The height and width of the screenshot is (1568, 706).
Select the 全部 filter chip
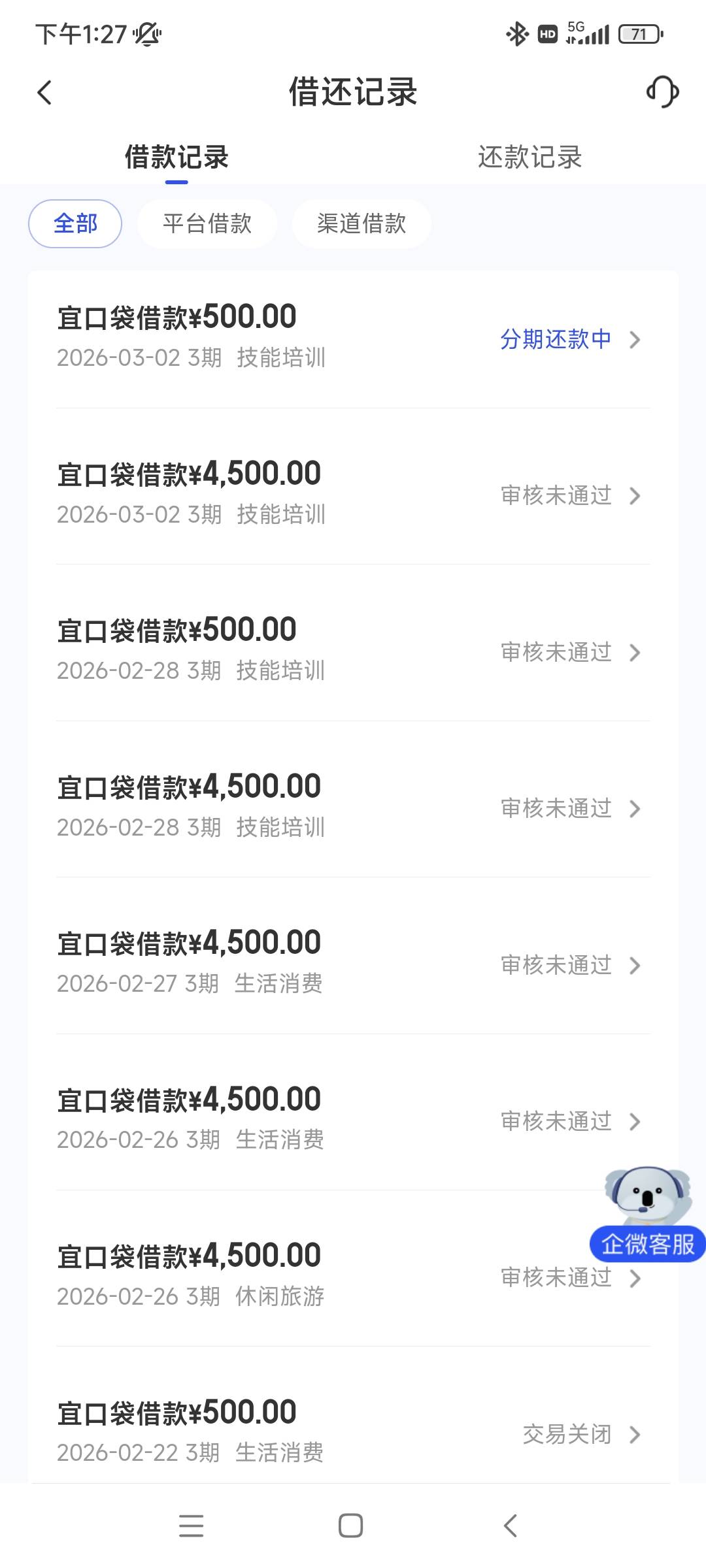pyautogui.click(x=75, y=224)
